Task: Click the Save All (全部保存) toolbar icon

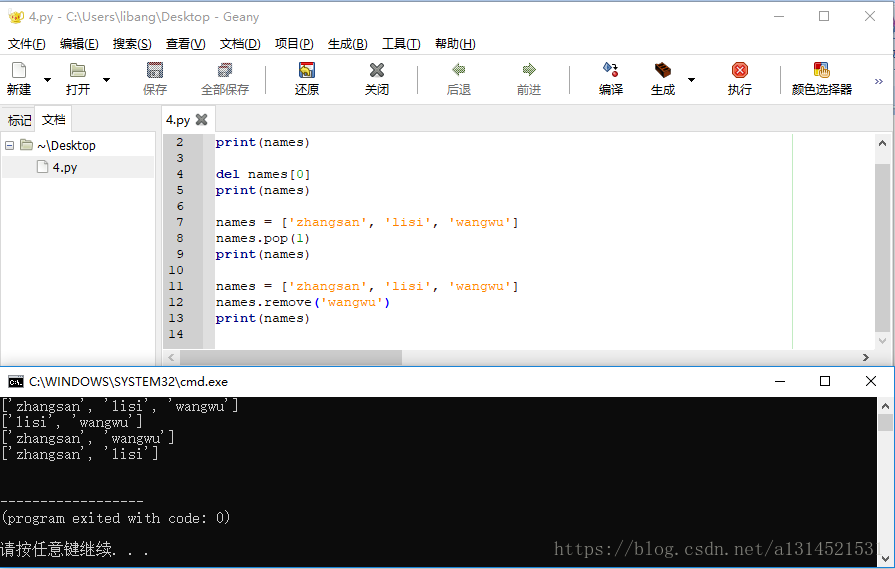Action: (225, 70)
